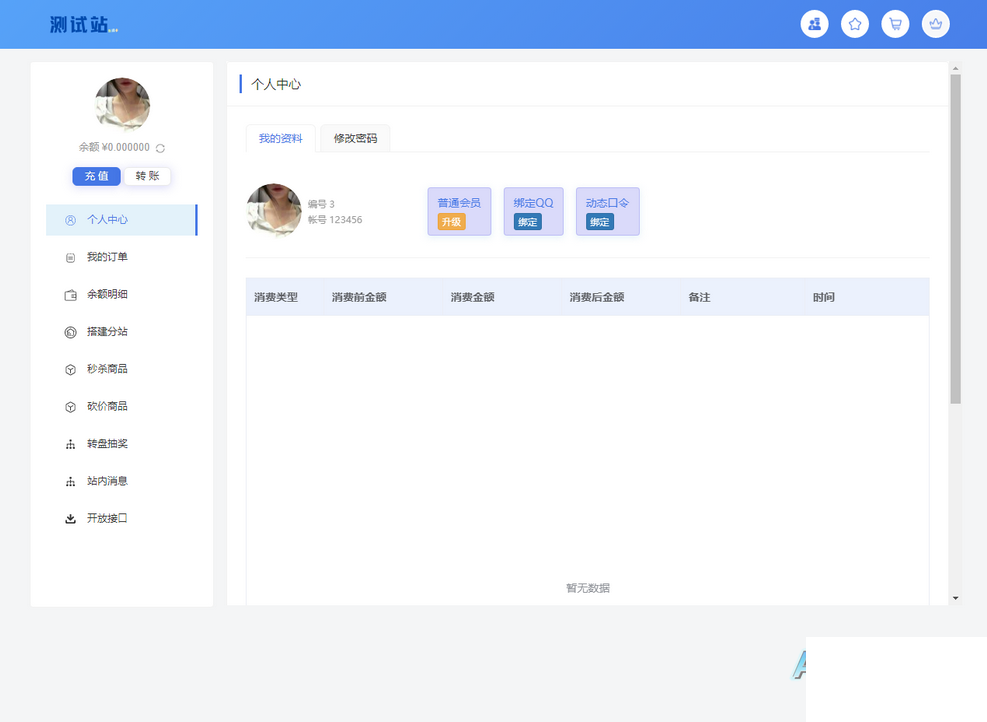Screen dimensions: 987x722
Task: Click the user group icon in header
Action: point(814,24)
